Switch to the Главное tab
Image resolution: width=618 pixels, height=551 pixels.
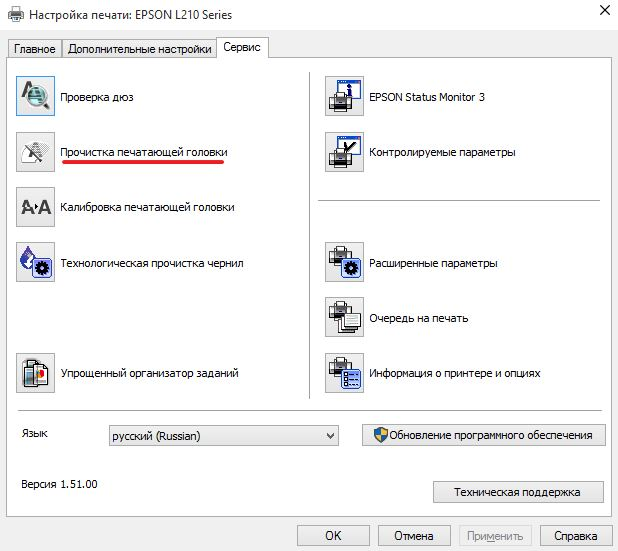[x=35, y=49]
